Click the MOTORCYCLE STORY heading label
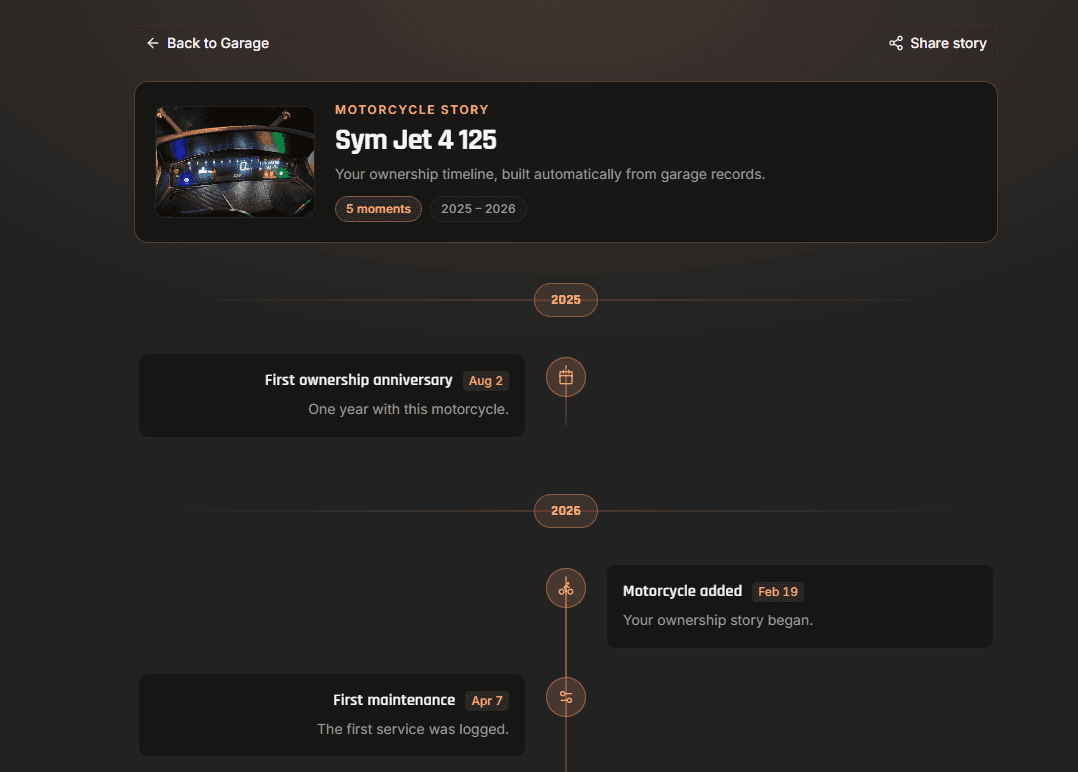This screenshot has width=1078, height=772. click(x=412, y=110)
